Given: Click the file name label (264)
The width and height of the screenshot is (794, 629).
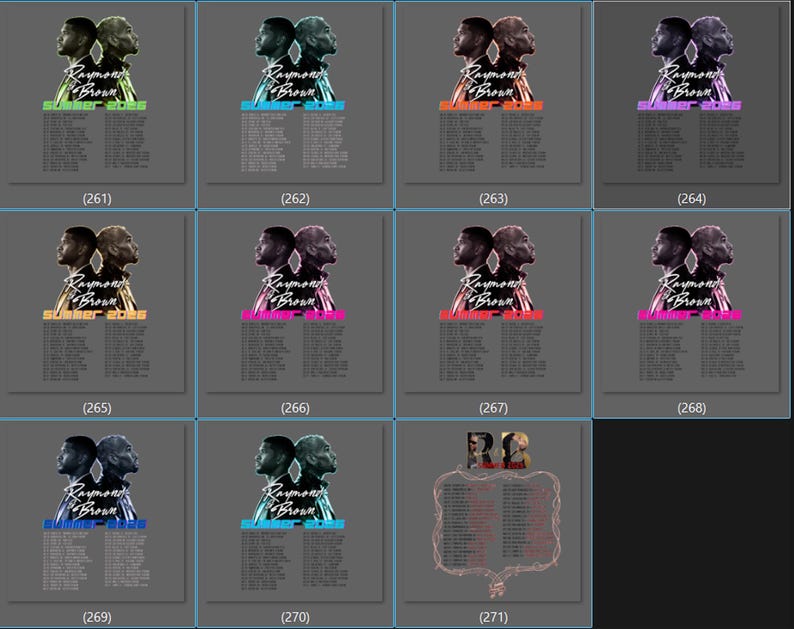Looking at the screenshot, I should coord(691,199).
